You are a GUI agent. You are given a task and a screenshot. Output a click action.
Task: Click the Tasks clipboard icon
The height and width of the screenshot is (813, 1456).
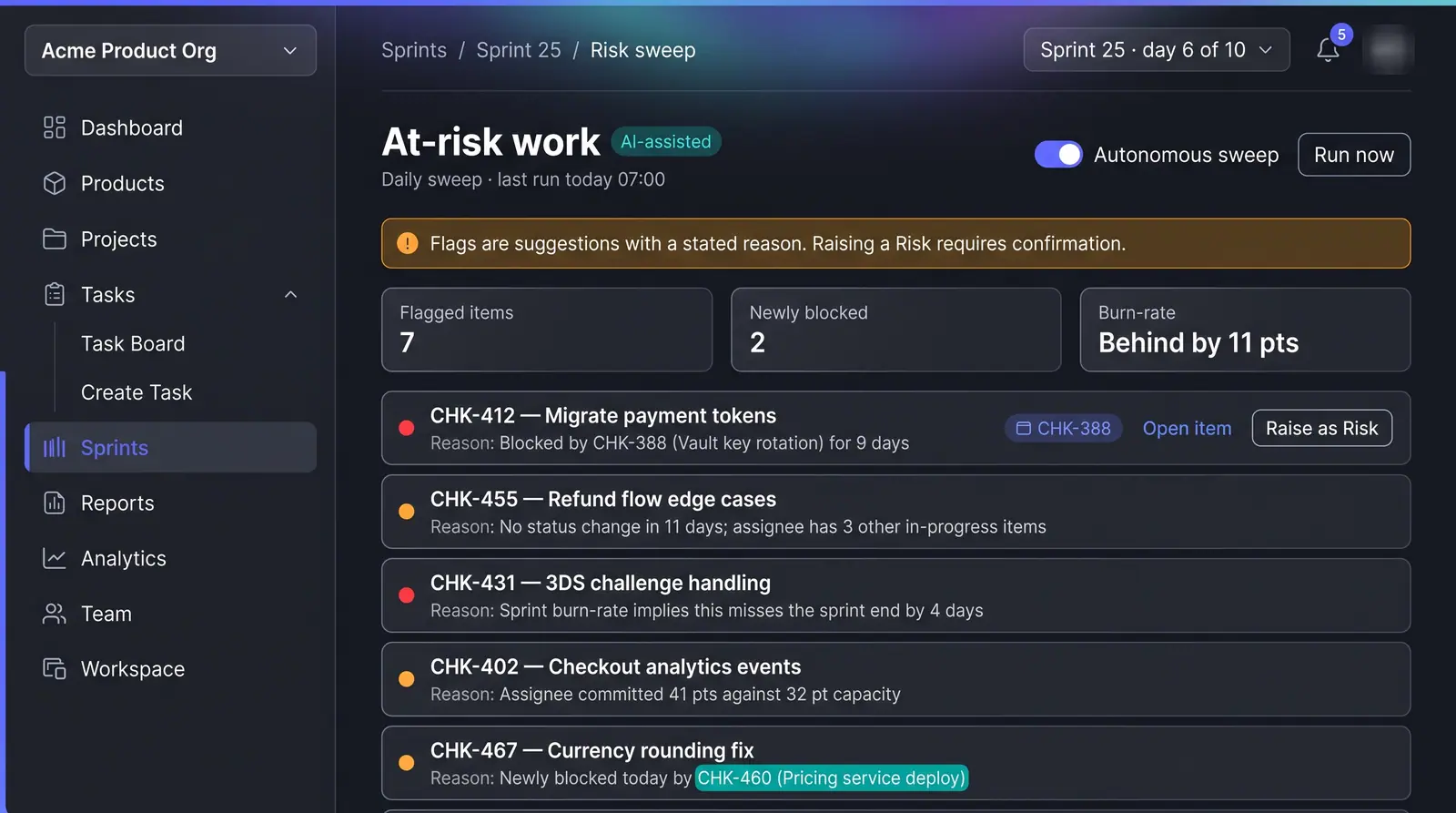coord(55,294)
